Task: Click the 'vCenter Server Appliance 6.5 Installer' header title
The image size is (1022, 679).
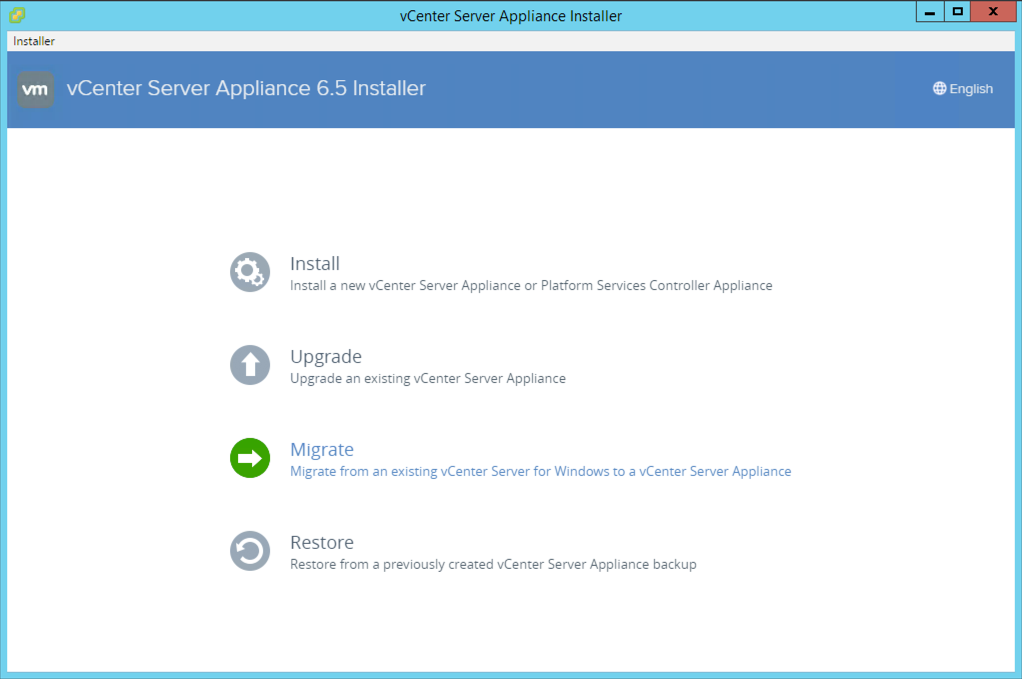Action: click(x=246, y=88)
